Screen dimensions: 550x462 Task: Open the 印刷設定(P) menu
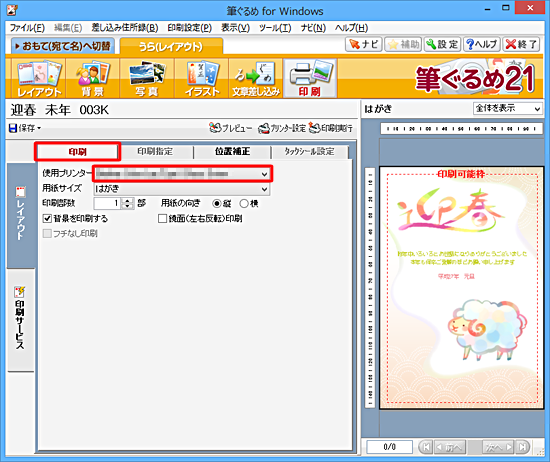(189, 28)
